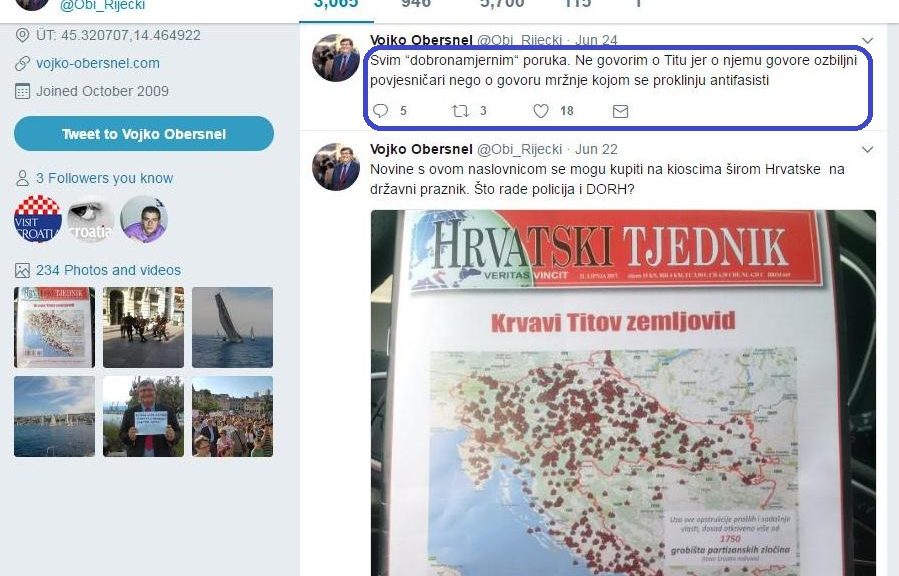Click the @Obi_Rijecki handle on the Jun 22 tweet

click(x=519, y=149)
